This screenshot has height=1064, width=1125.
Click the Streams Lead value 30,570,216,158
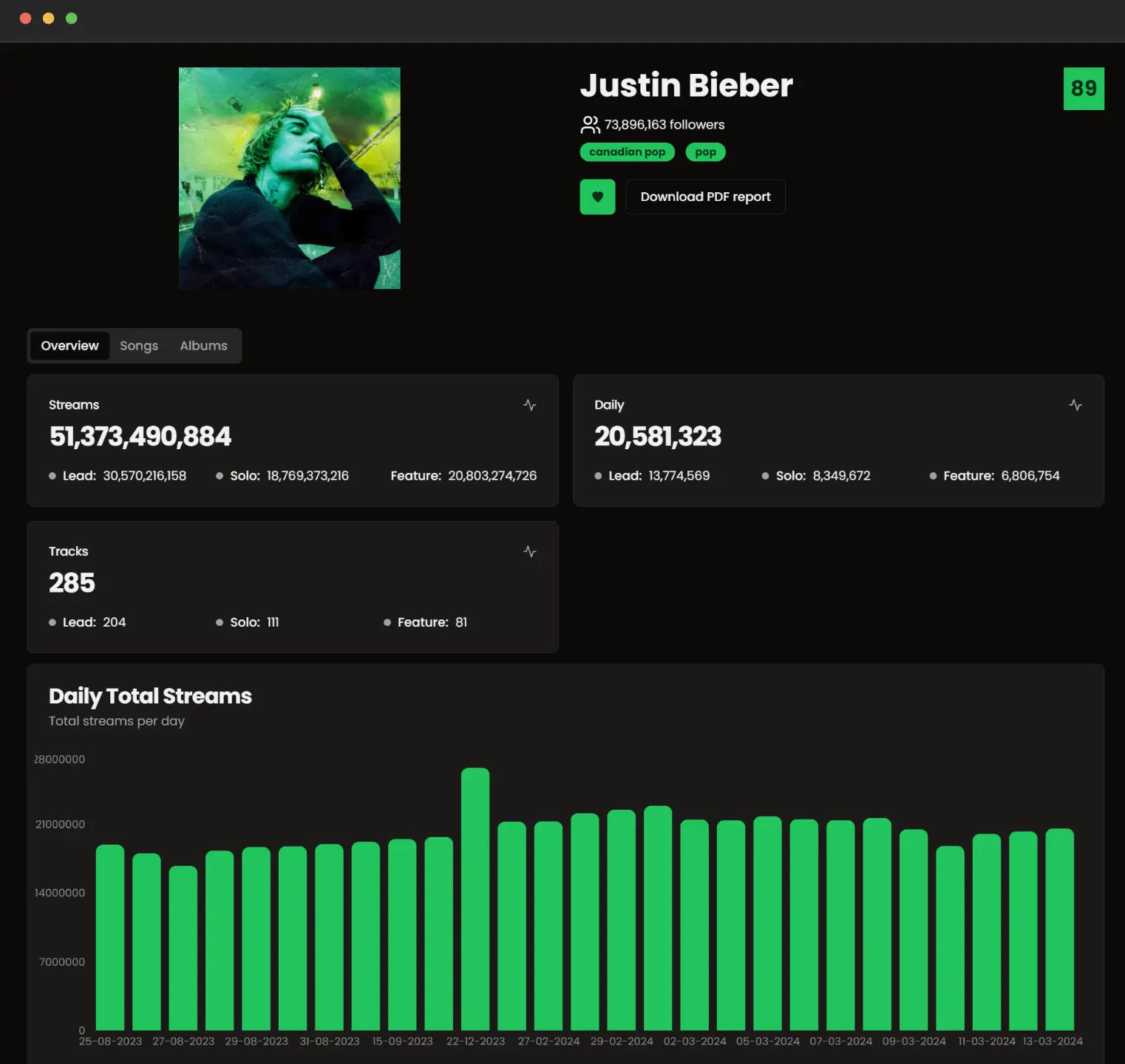pyautogui.click(x=145, y=476)
